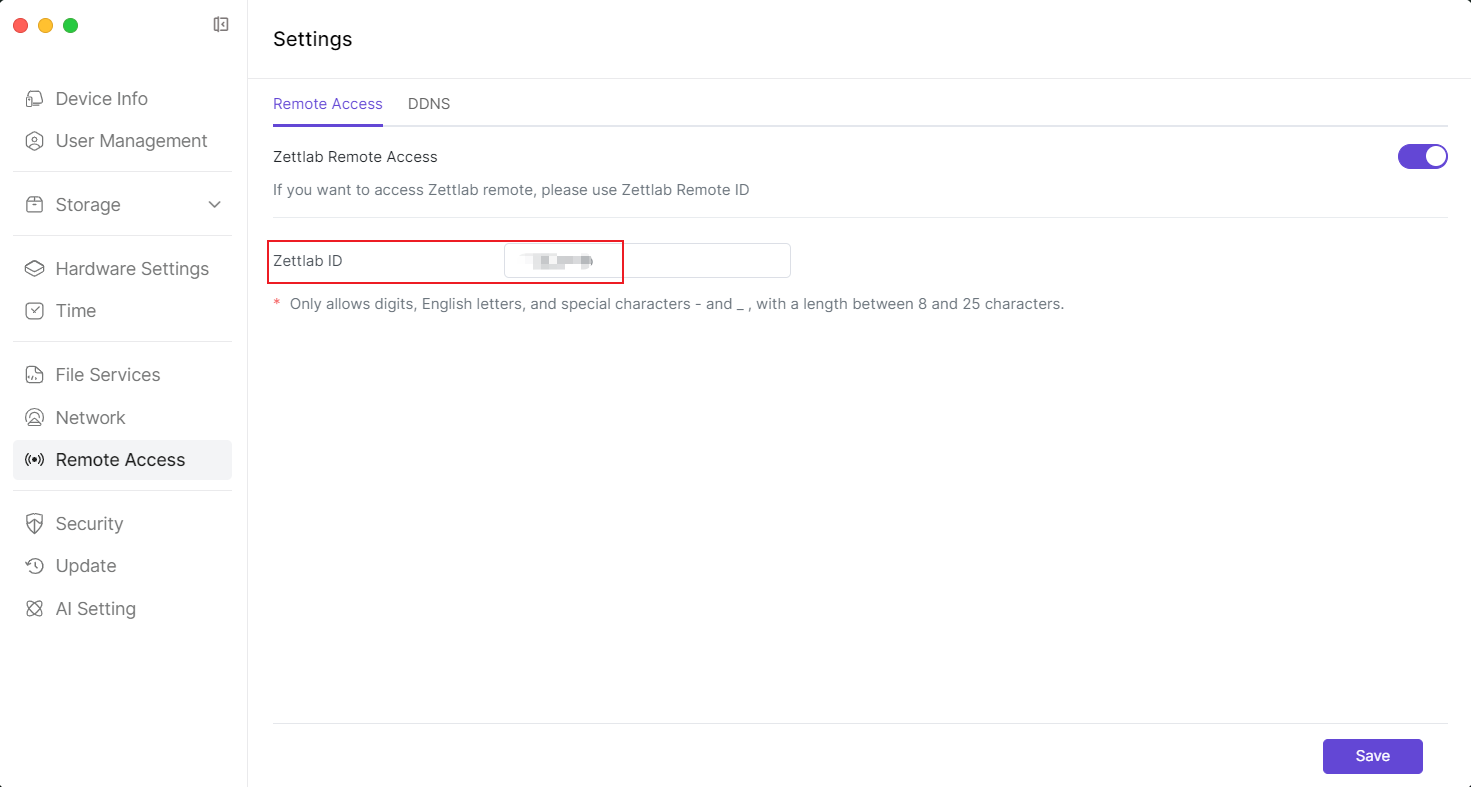Click the Hardware Settings layers icon

(35, 269)
